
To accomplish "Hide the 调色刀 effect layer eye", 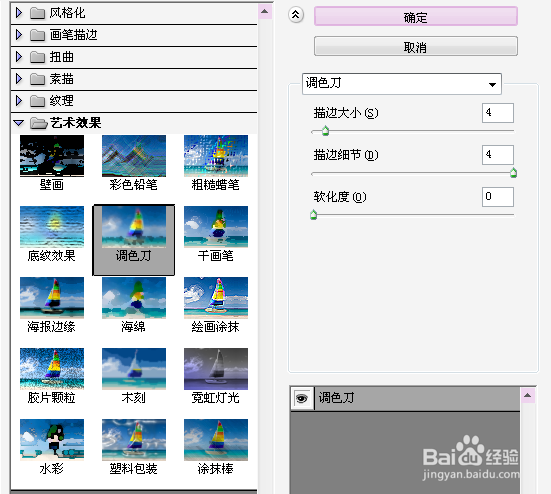I will [x=302, y=398].
